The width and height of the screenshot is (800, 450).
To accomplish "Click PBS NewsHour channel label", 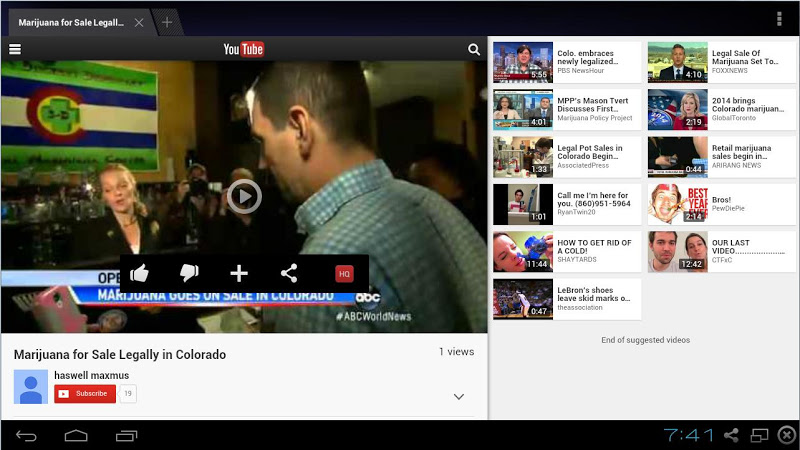I will [581, 71].
